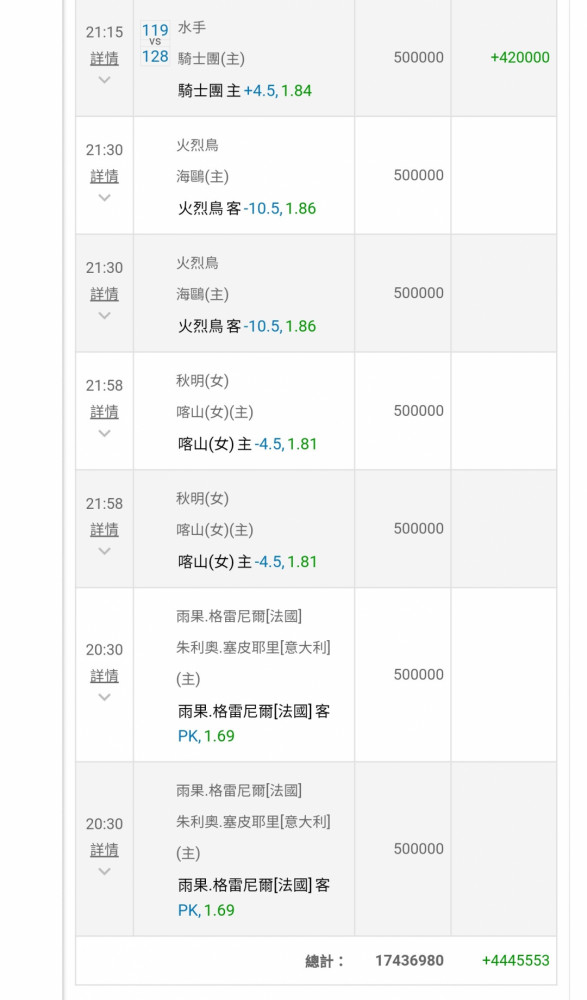Image resolution: width=587 pixels, height=1000 pixels.
Task: Open 詳情 link for the 21:15 bet
Action: 104,59
